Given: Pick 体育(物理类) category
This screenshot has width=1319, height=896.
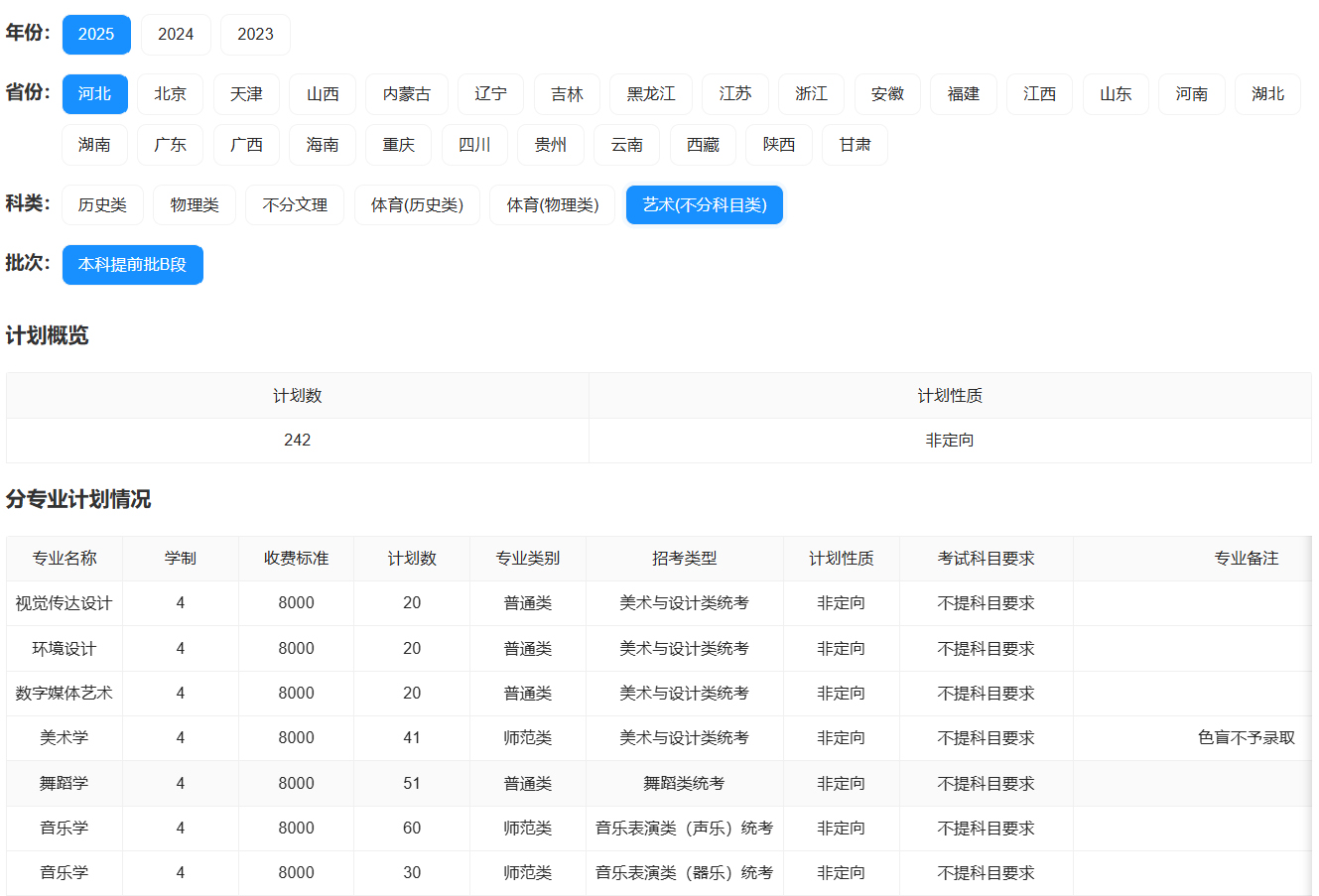Looking at the screenshot, I should point(553,205).
